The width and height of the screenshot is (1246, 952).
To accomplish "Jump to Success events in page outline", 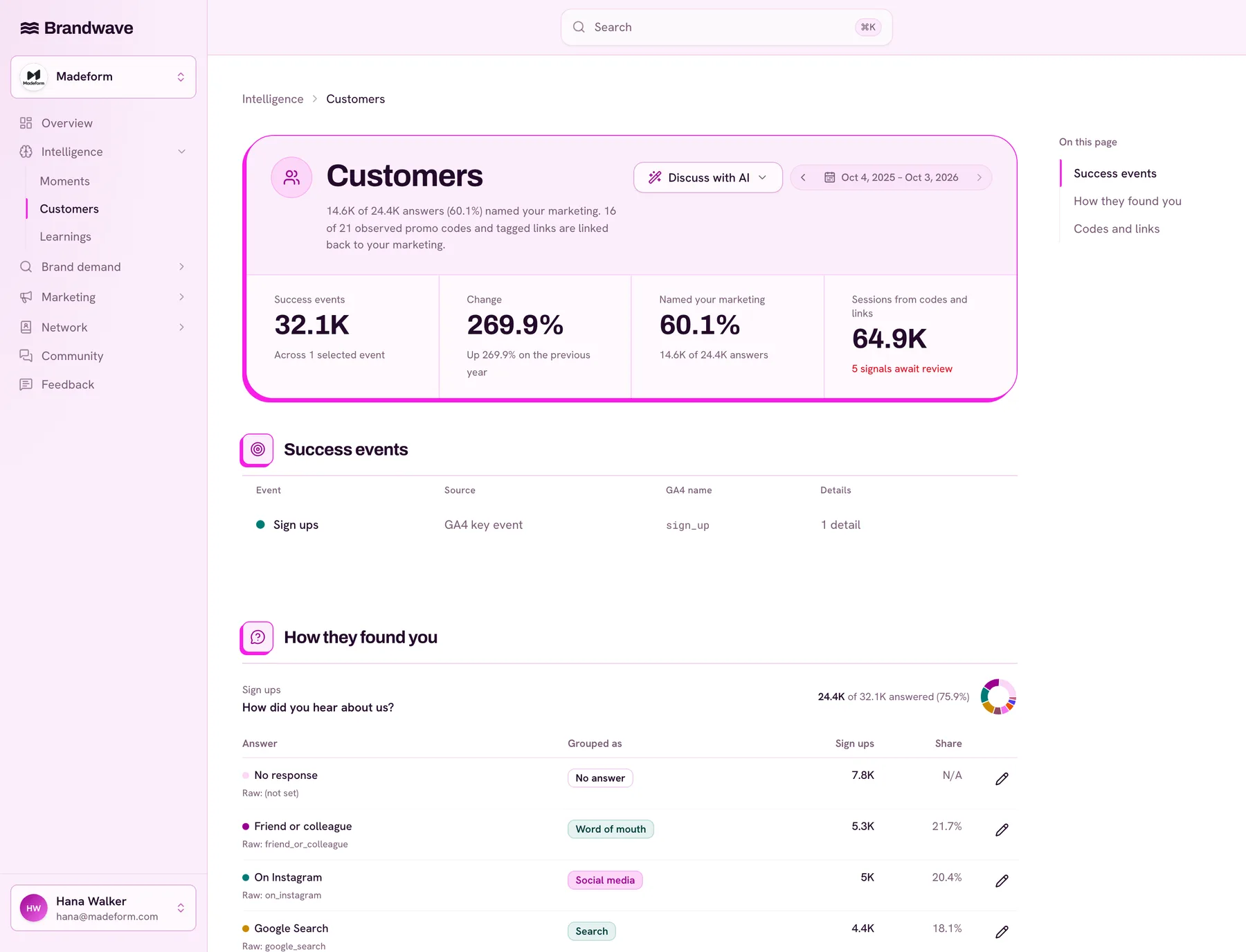I will tap(1114, 173).
